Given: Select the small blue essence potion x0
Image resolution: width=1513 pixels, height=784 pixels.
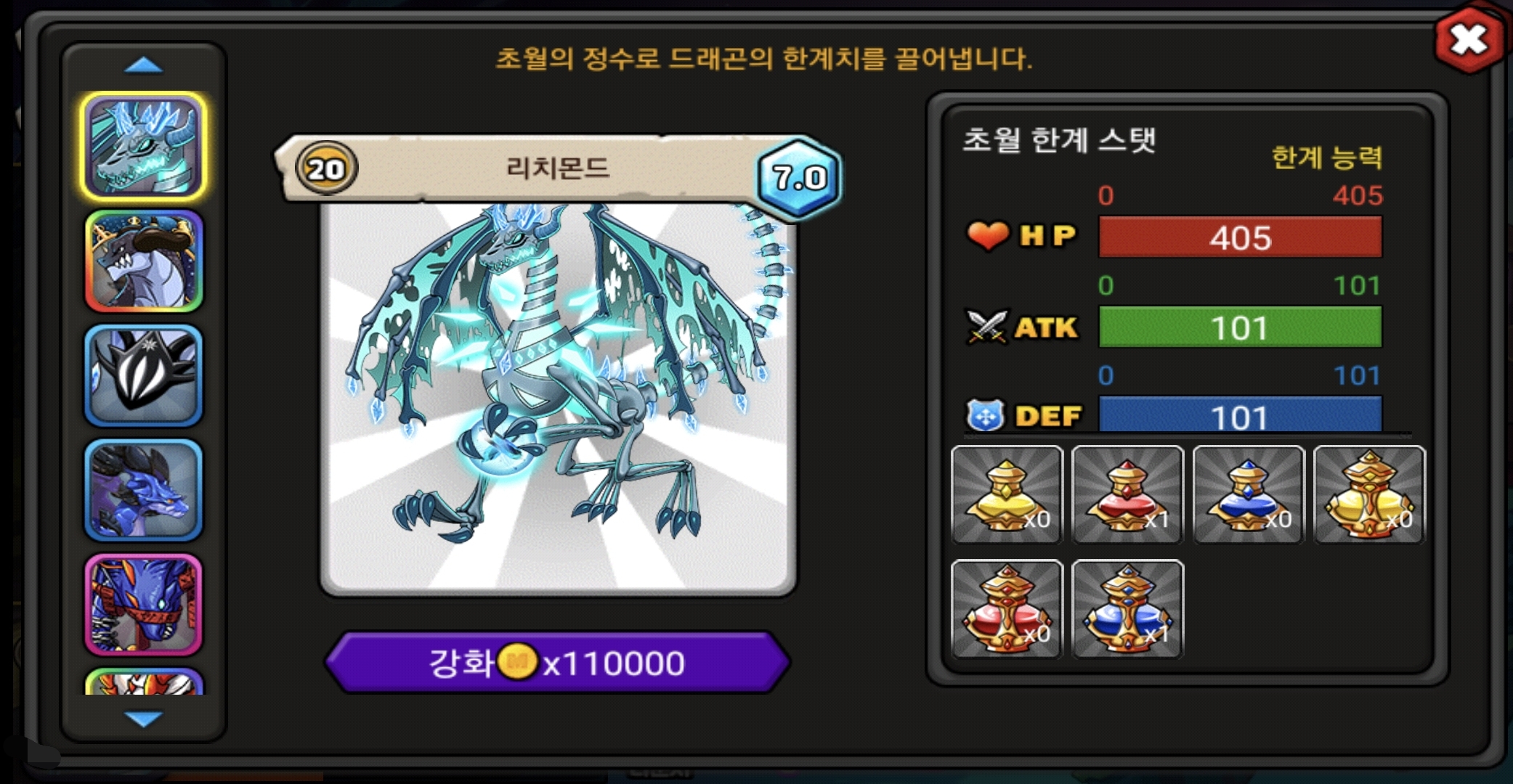Looking at the screenshot, I should coord(1249,494).
